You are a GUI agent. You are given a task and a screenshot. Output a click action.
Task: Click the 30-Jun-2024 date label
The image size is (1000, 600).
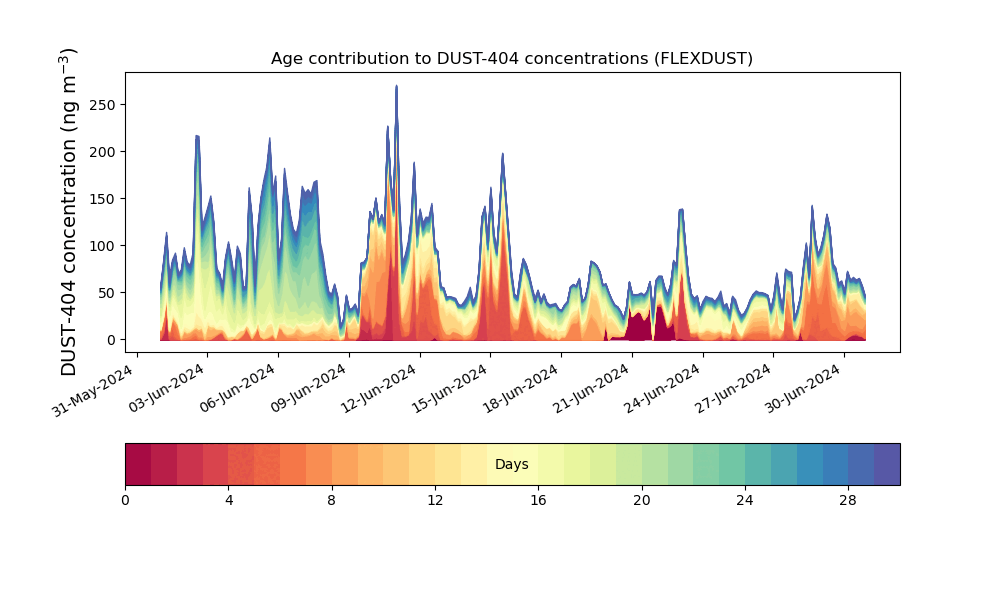coord(804,388)
